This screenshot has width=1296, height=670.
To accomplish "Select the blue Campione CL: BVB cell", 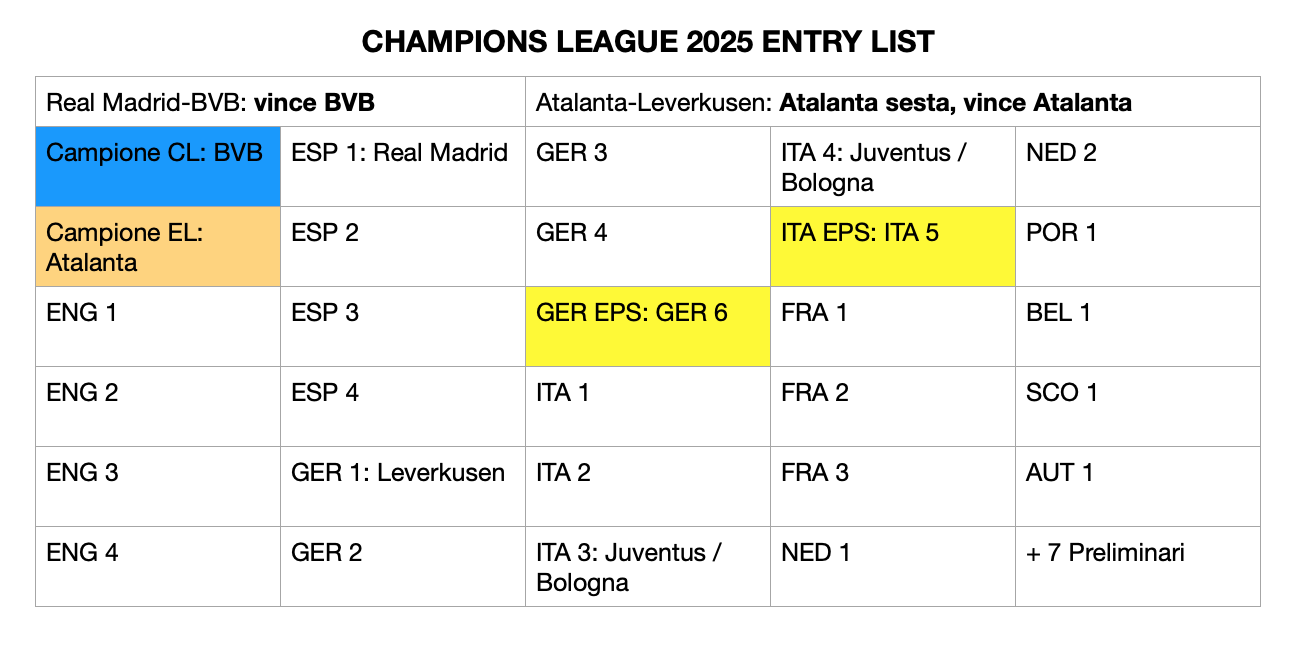I will click(158, 166).
